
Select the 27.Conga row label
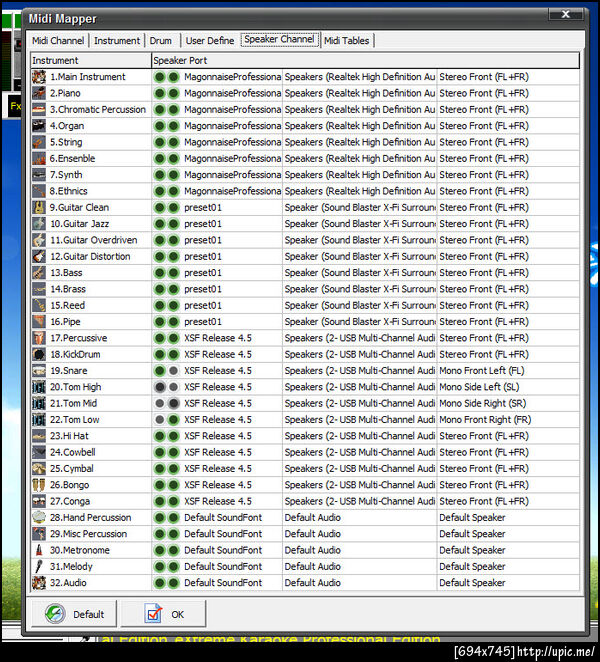(x=70, y=502)
